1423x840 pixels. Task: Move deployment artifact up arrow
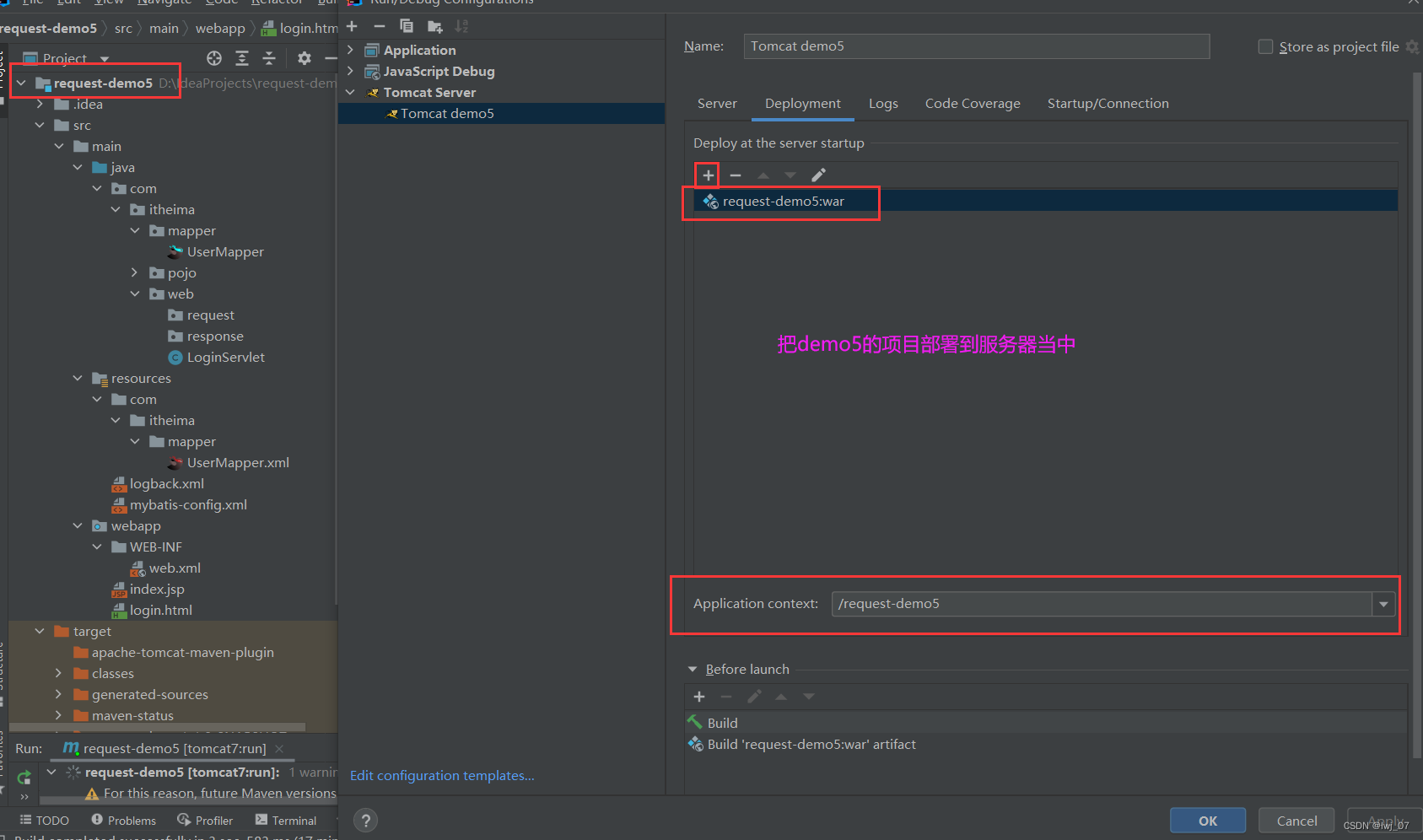pos(763,175)
